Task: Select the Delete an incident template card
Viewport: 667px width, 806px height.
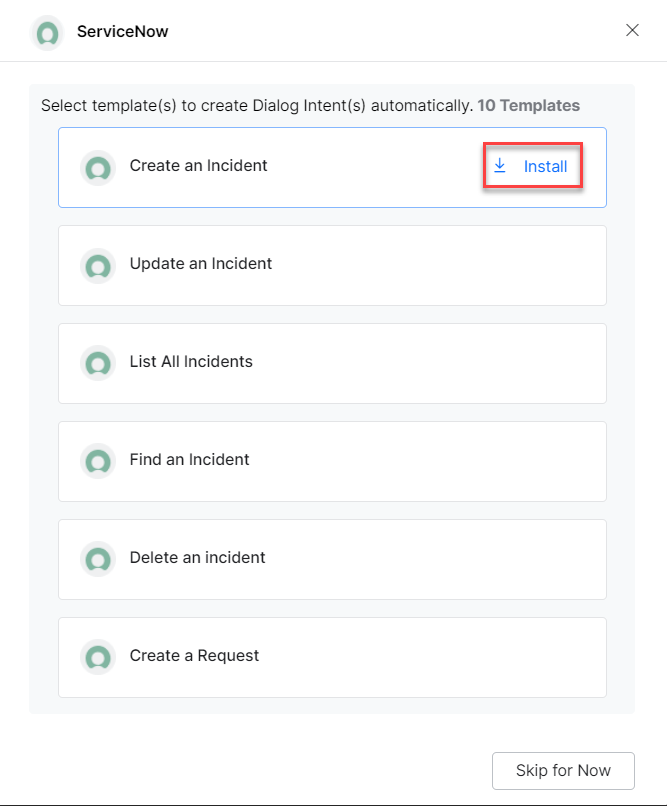Action: point(332,559)
